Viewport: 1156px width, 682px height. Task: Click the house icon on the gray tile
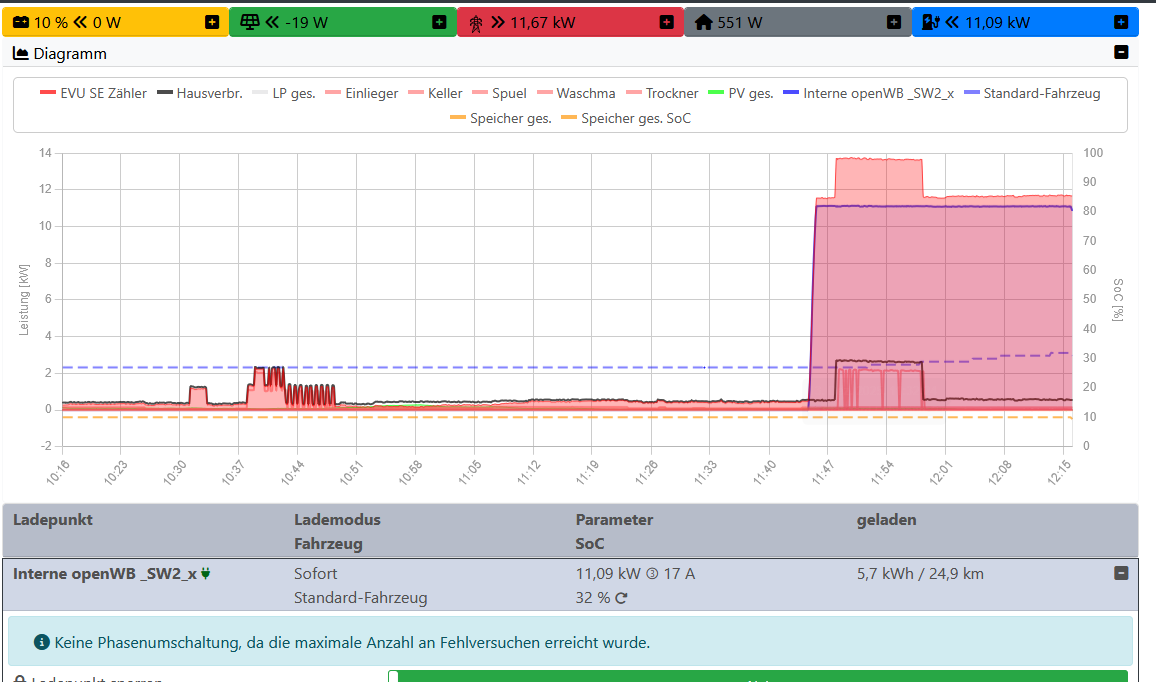click(x=705, y=21)
